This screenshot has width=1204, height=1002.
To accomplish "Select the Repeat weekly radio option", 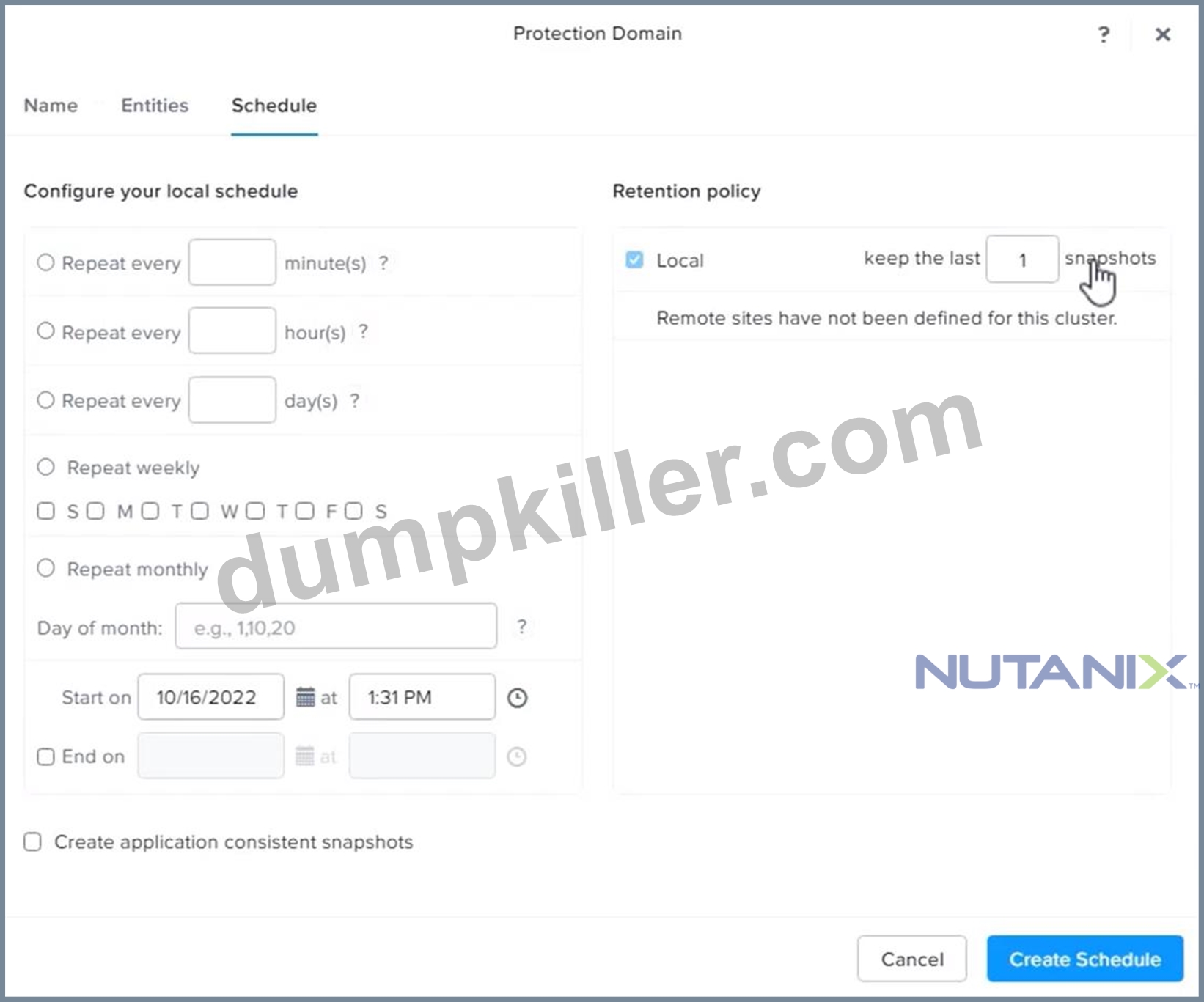I will [45, 467].
